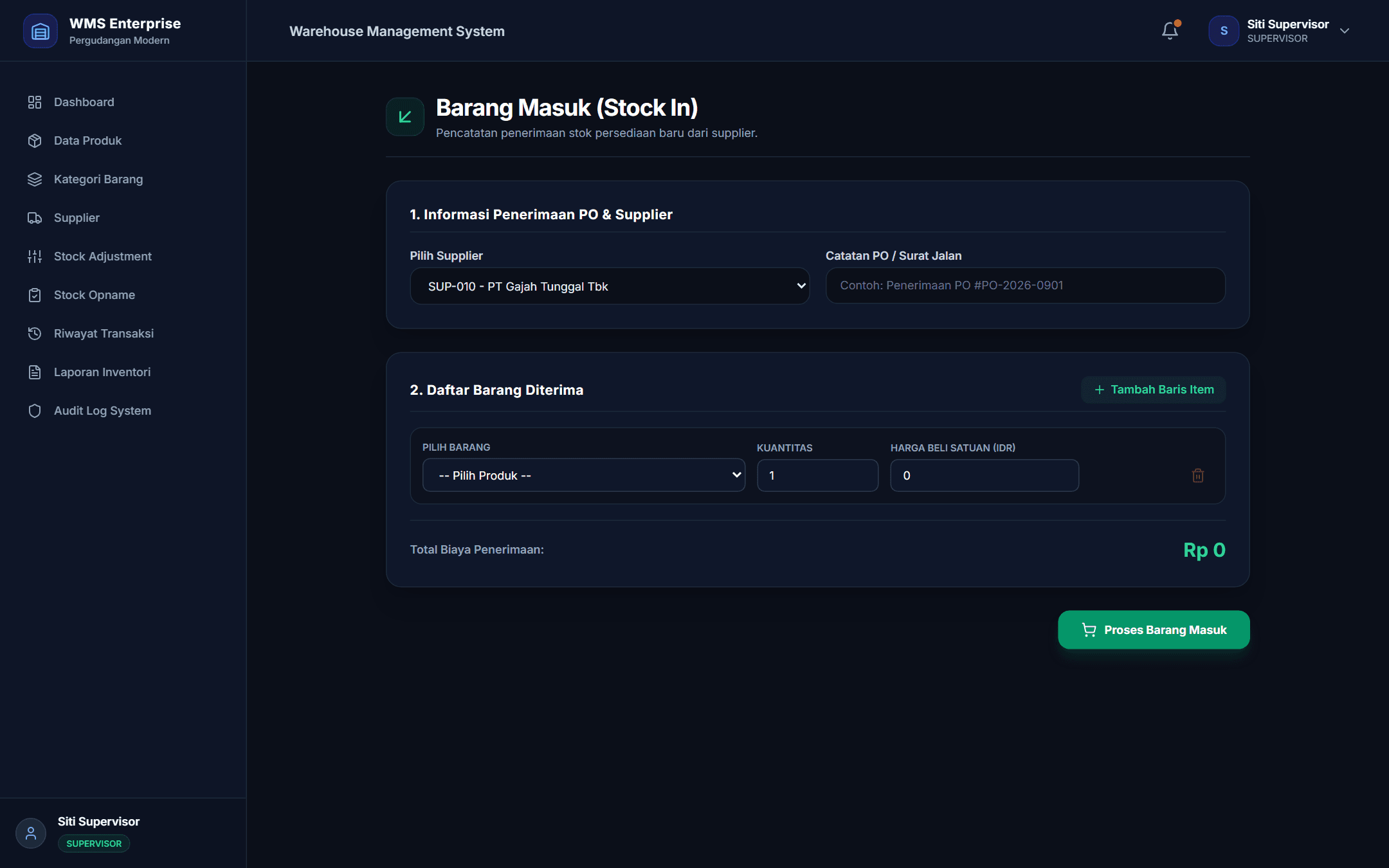Click the SUPERVISOR badge in sidebar footer
The height and width of the screenshot is (868, 1389).
[94, 844]
